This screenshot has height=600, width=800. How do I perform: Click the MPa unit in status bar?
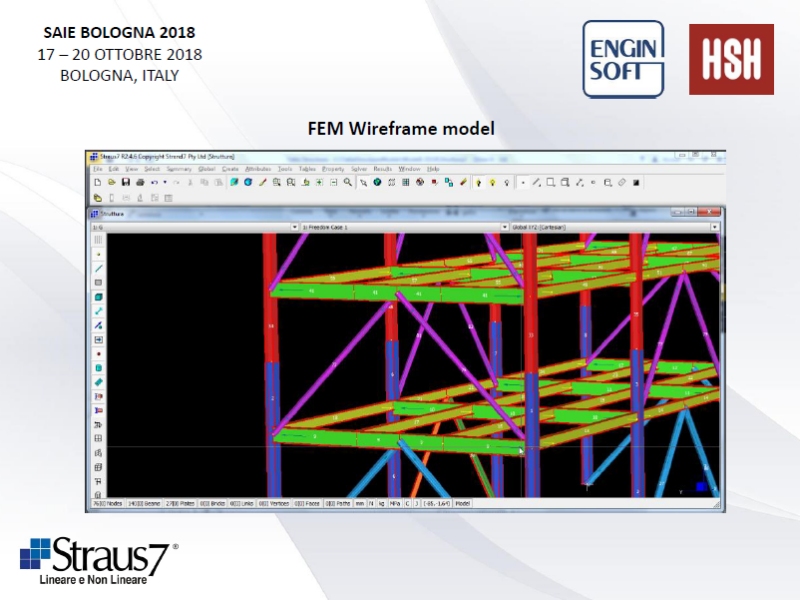click(394, 504)
